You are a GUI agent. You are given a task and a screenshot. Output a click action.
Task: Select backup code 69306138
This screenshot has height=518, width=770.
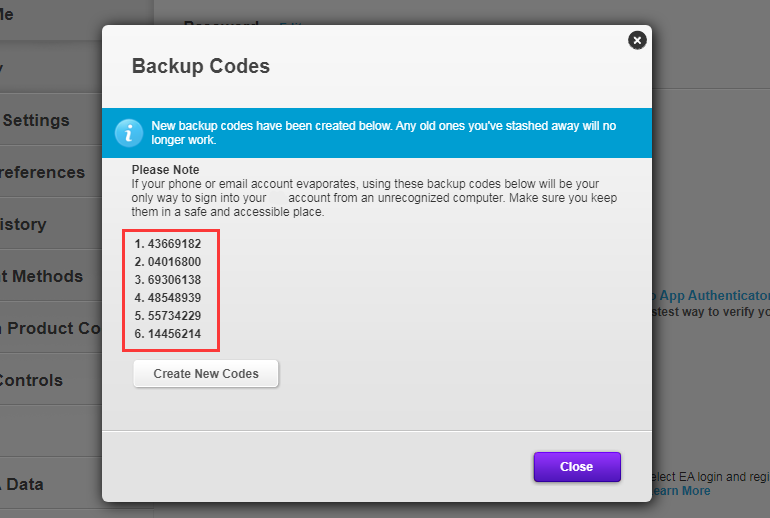point(174,280)
